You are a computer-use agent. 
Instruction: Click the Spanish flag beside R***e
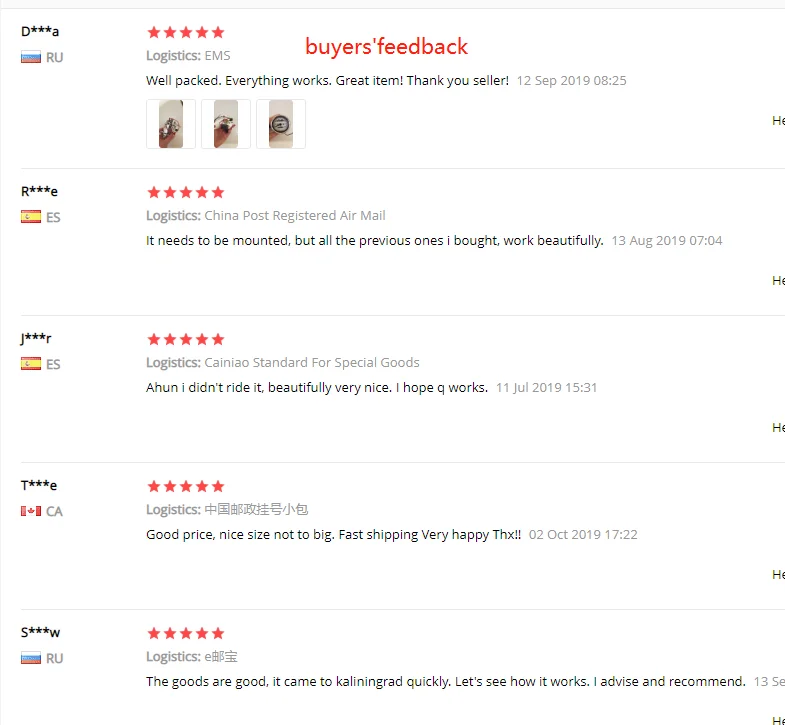(31, 217)
